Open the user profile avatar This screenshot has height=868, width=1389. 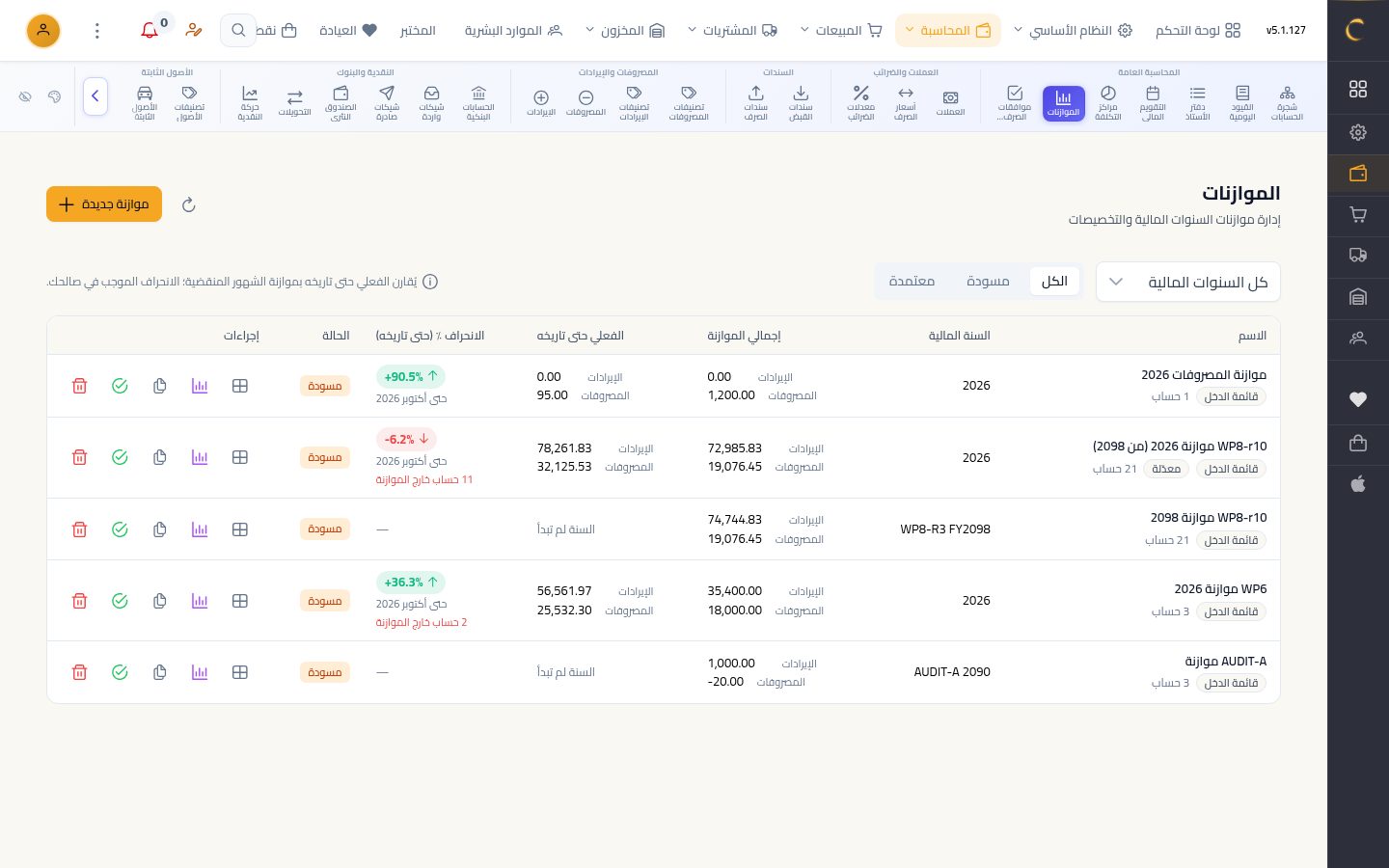[43, 31]
